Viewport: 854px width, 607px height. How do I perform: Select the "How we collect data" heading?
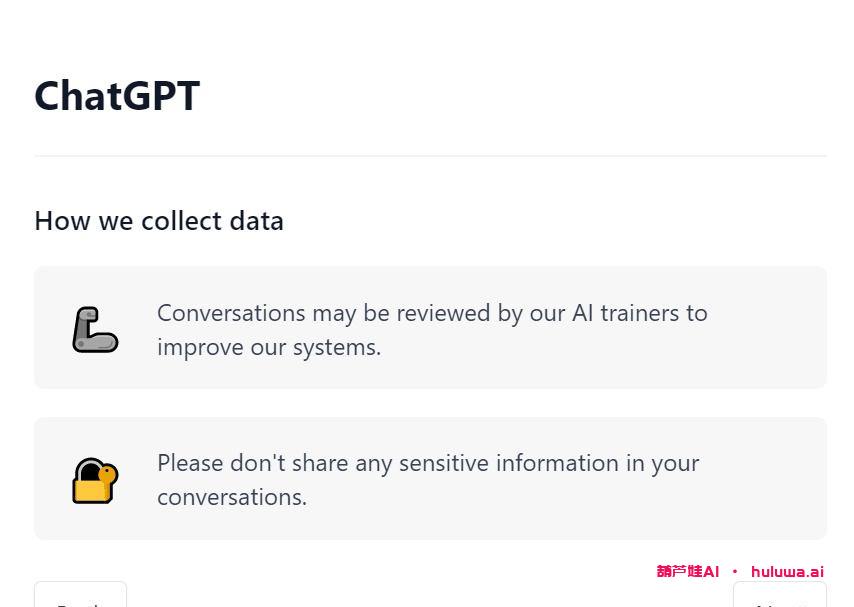pos(159,221)
